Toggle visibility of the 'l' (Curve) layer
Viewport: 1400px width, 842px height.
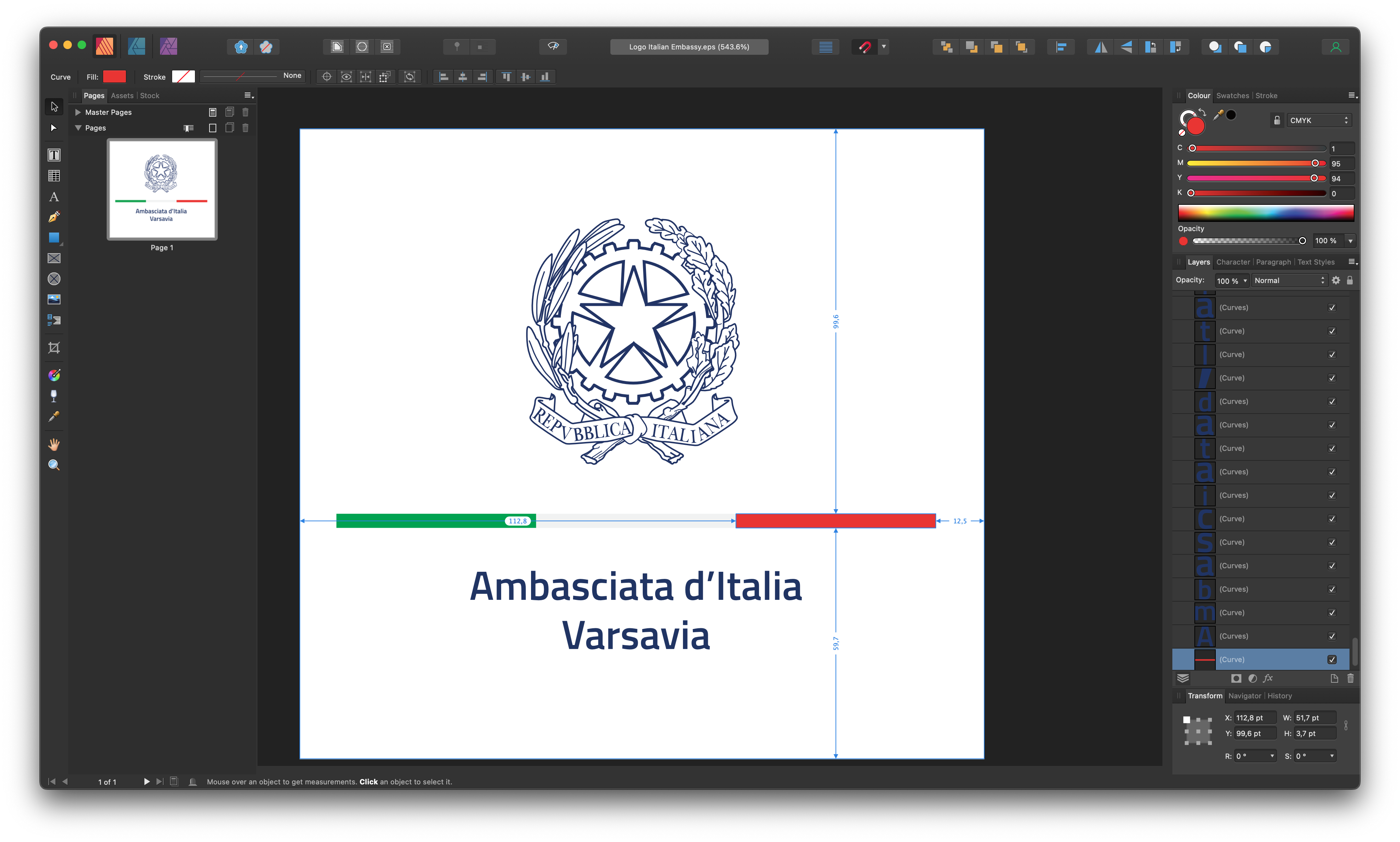[1331, 355]
